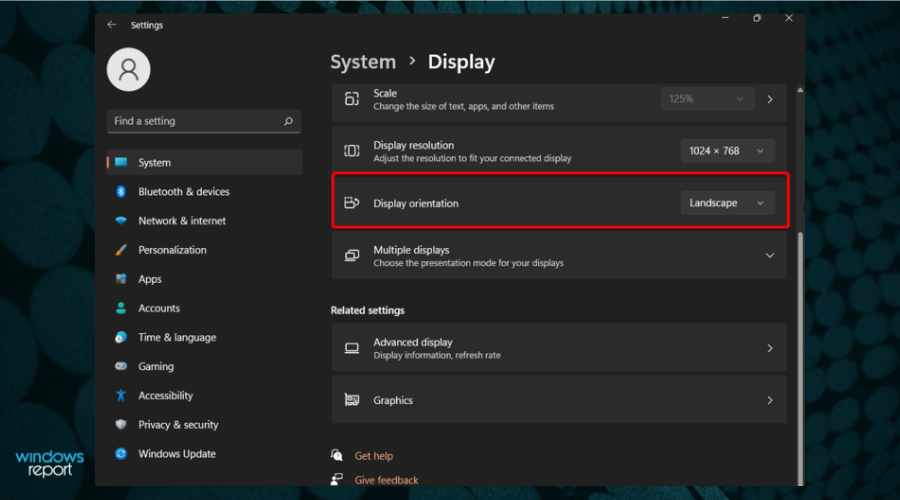Viewport: 900px width, 500px height.
Task: Click the Advanced display laptop icon
Action: pyautogui.click(x=352, y=348)
